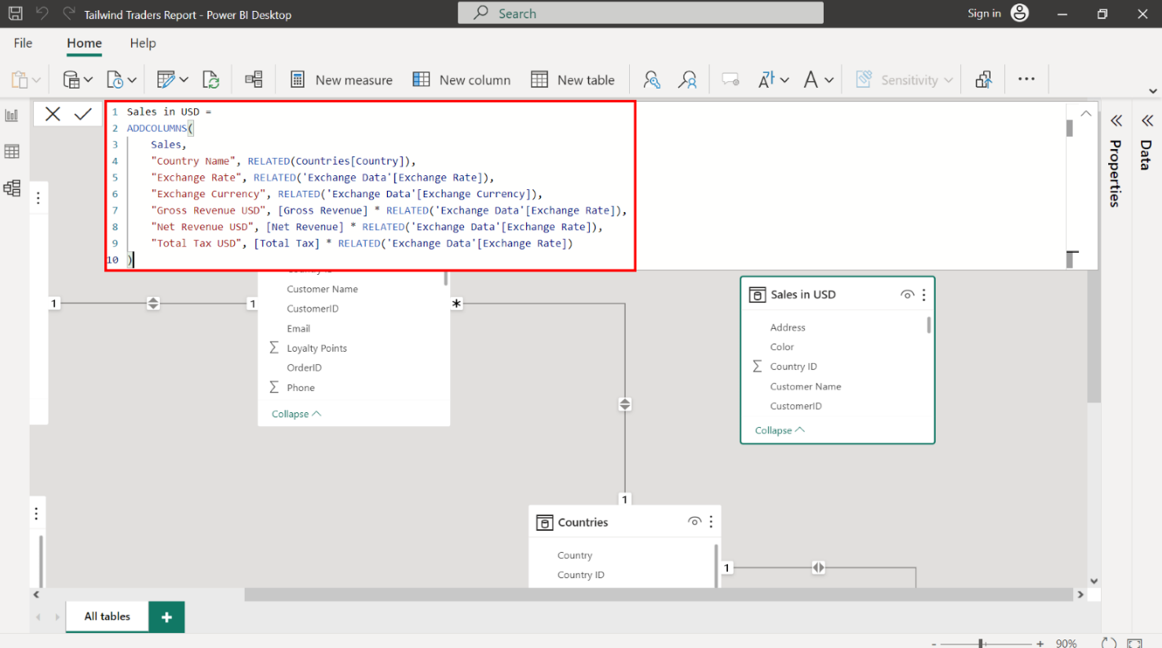The width and height of the screenshot is (1162, 648).
Task: Select the Model view icon in sidebar
Action: pyautogui.click(x=12, y=188)
